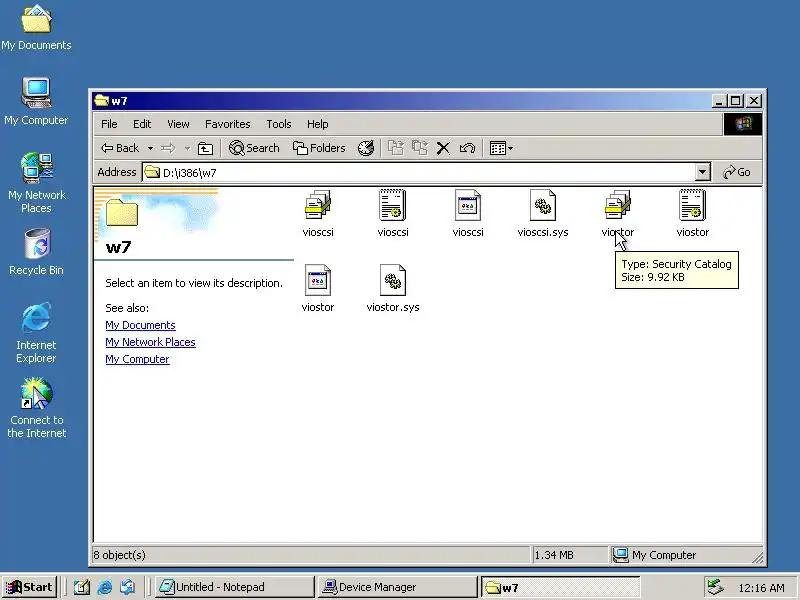
Task: Follow the My Network Places link
Action: 150,342
